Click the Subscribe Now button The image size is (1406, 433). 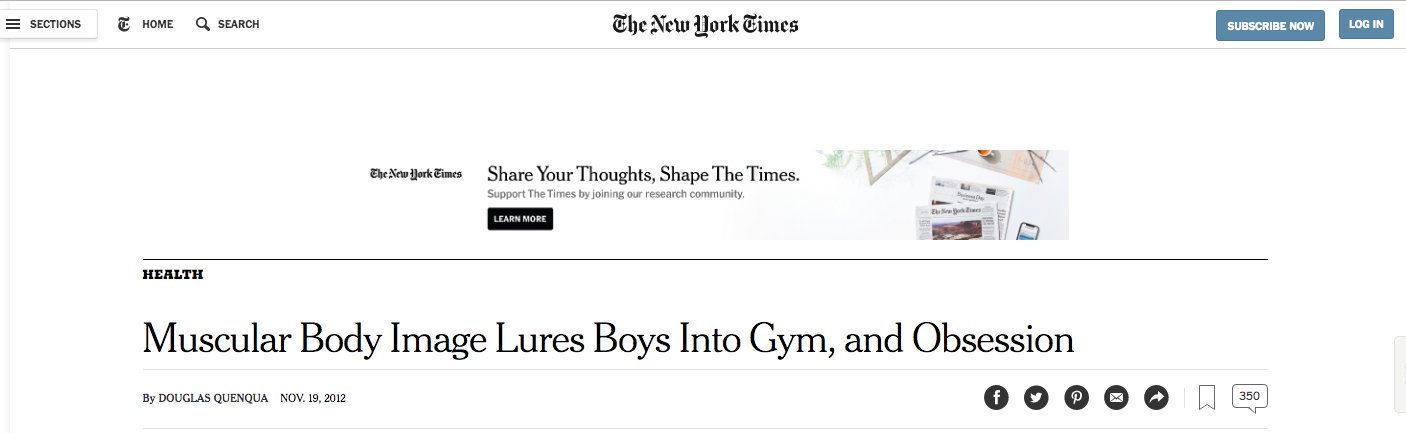tap(1270, 26)
